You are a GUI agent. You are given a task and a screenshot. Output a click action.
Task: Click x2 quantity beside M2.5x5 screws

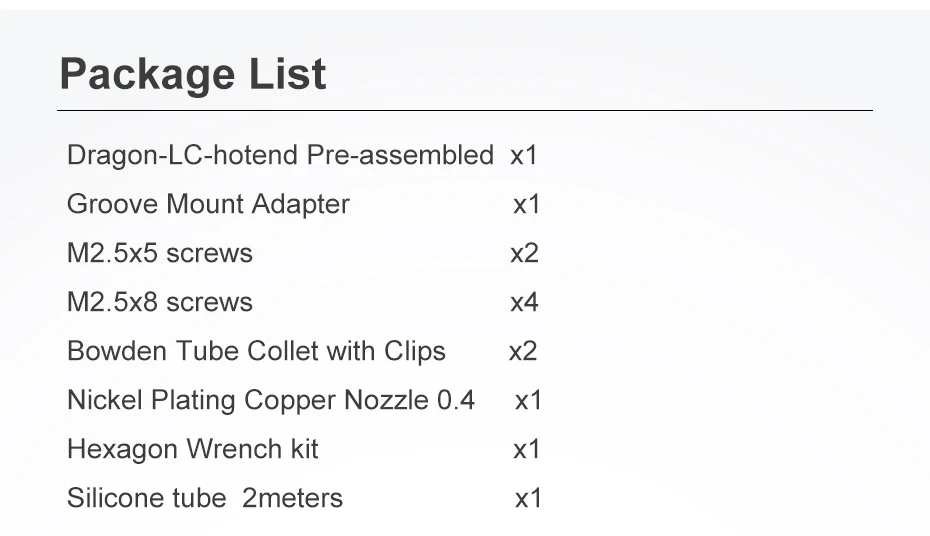[x=524, y=254]
